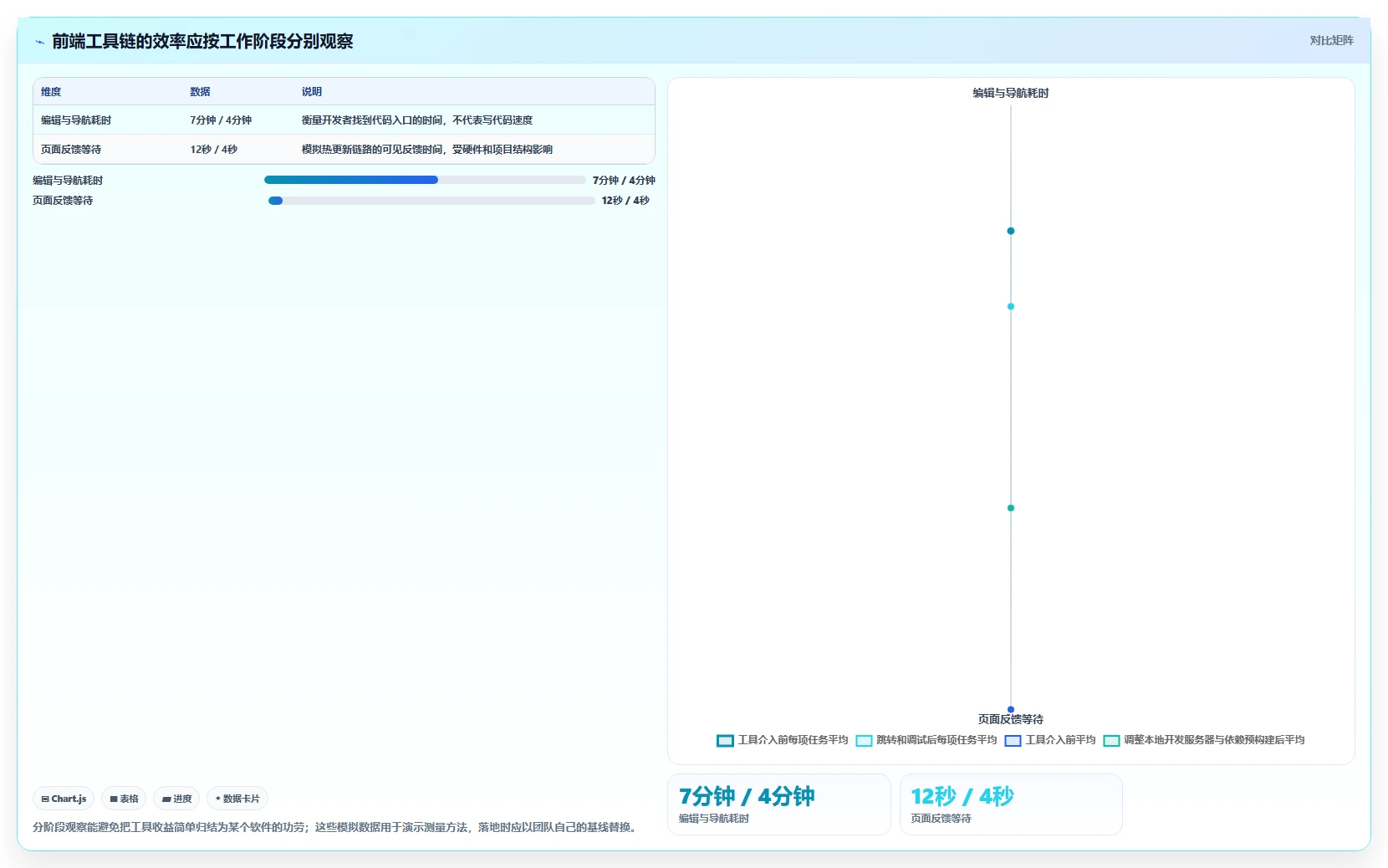Click the 数据卡片 tag chip
The width and height of the screenshot is (1388, 868).
[x=237, y=799]
